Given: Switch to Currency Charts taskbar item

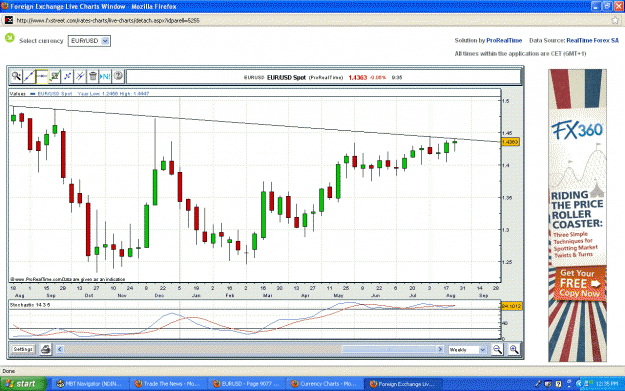Looking at the screenshot, I should (325, 384).
